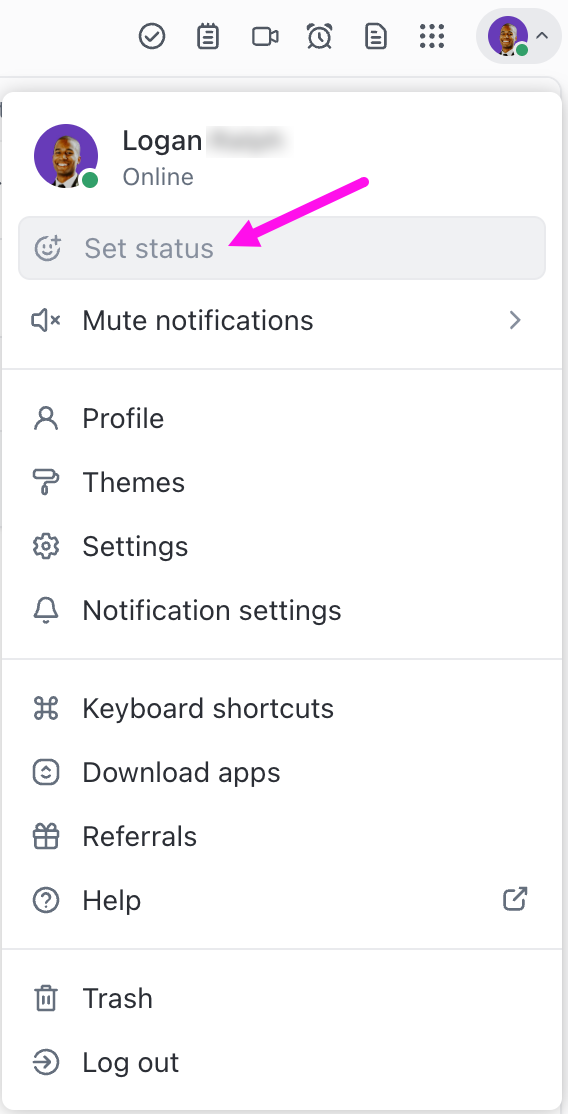Open Settings with the gear icon
The image size is (568, 1114).
coord(282,546)
